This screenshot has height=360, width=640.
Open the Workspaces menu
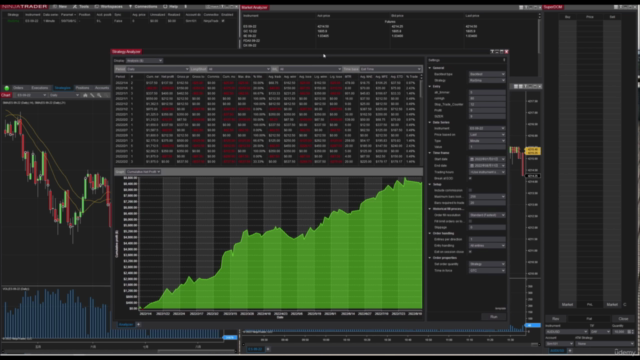109,7
